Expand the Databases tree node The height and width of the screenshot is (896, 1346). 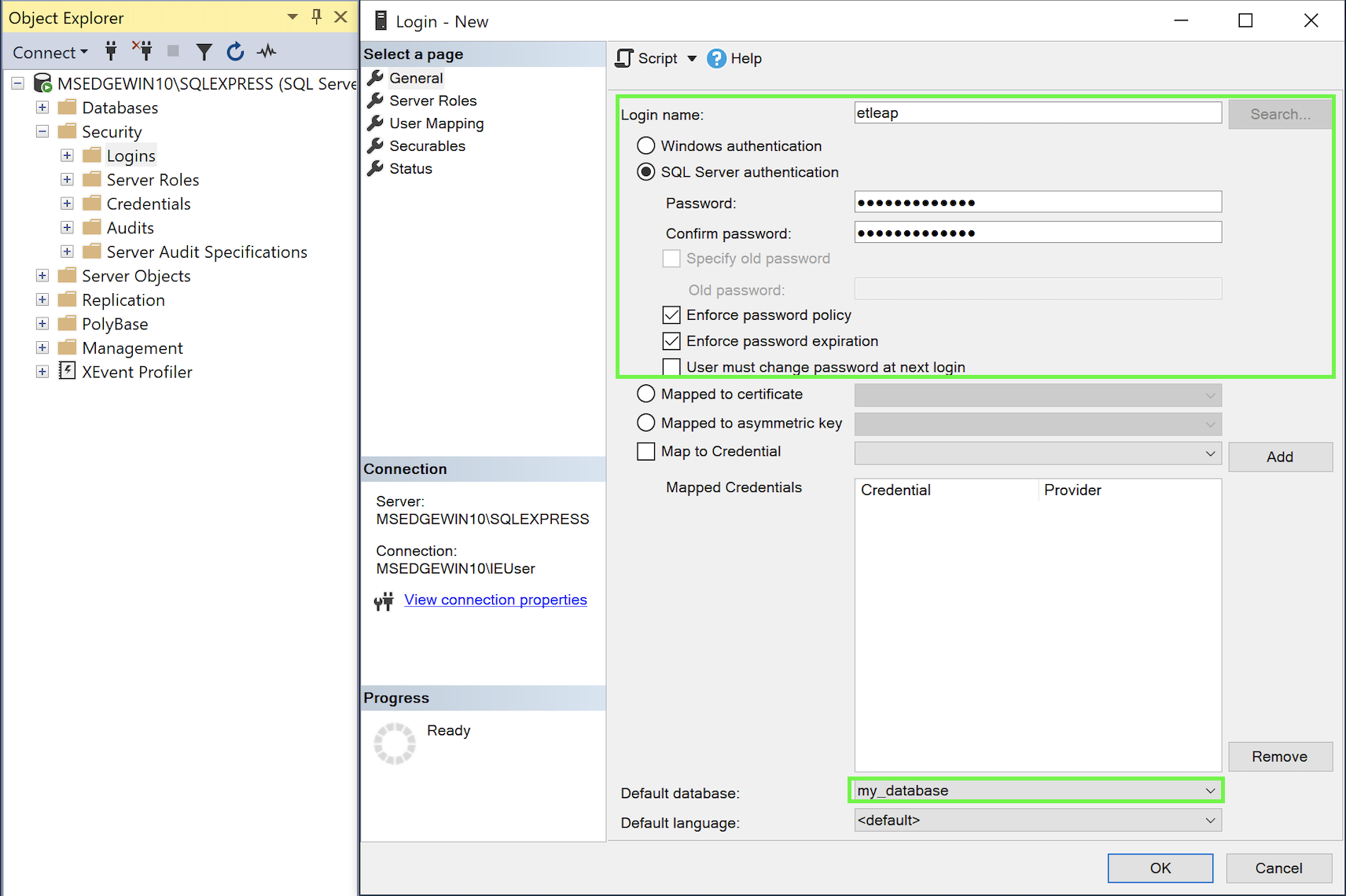click(x=42, y=107)
